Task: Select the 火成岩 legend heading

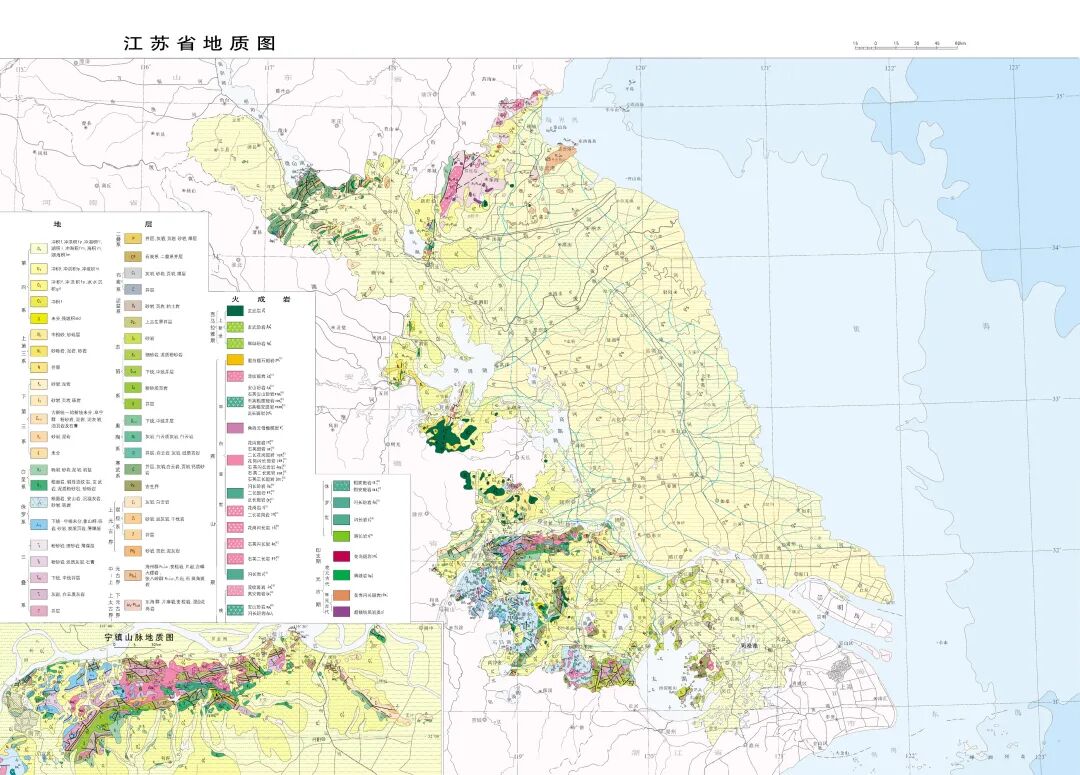Action: pos(263,297)
